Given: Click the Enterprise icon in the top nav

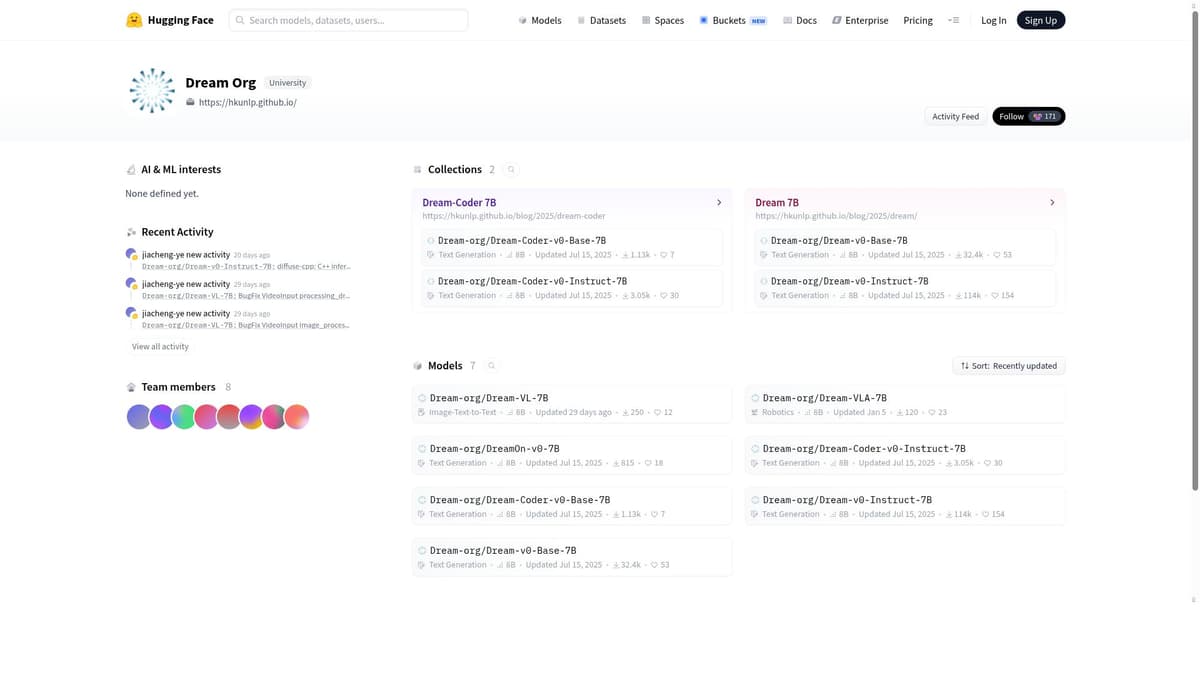Looking at the screenshot, I should pyautogui.click(x=837, y=20).
